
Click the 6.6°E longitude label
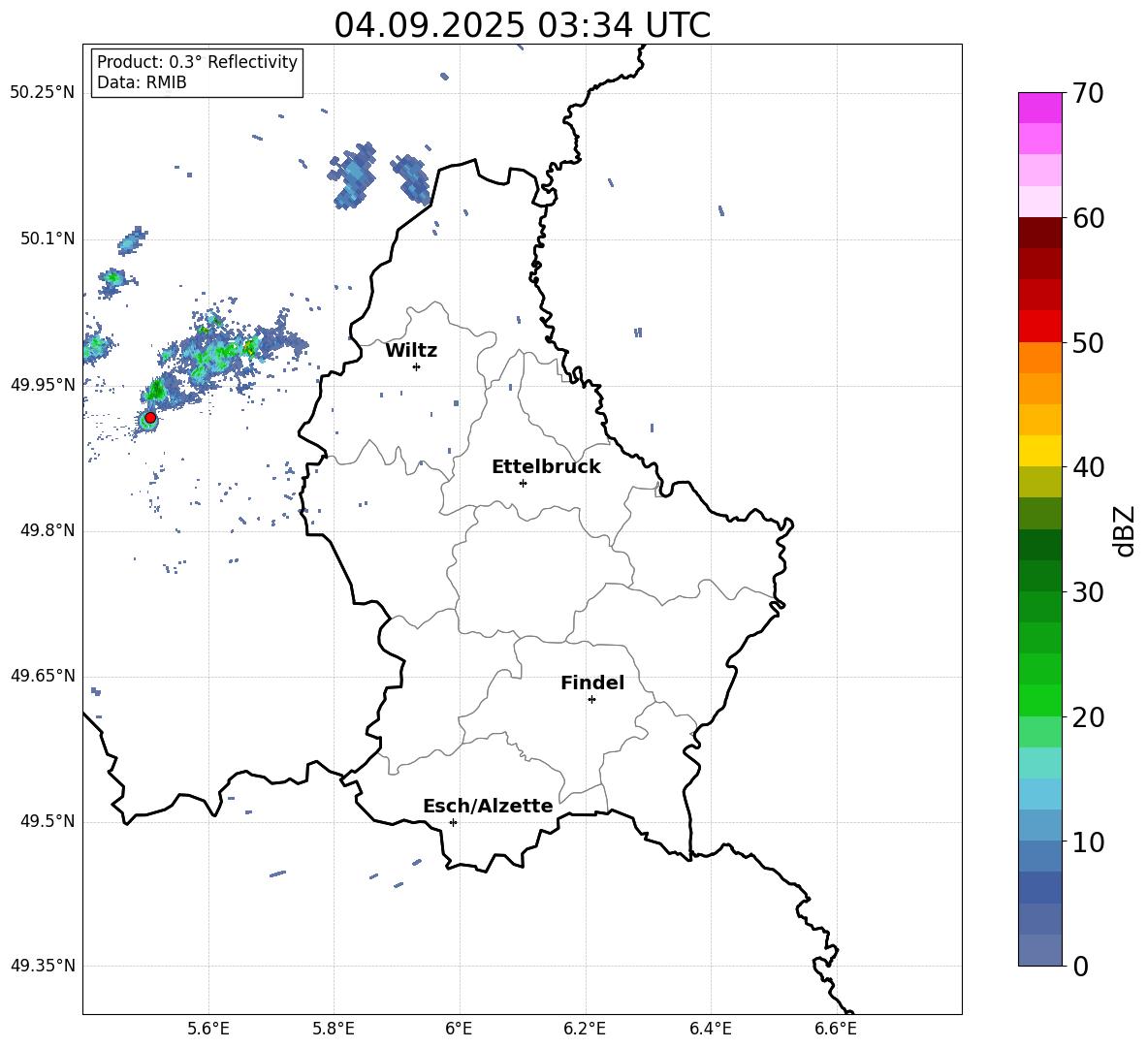pyautogui.click(x=836, y=1029)
